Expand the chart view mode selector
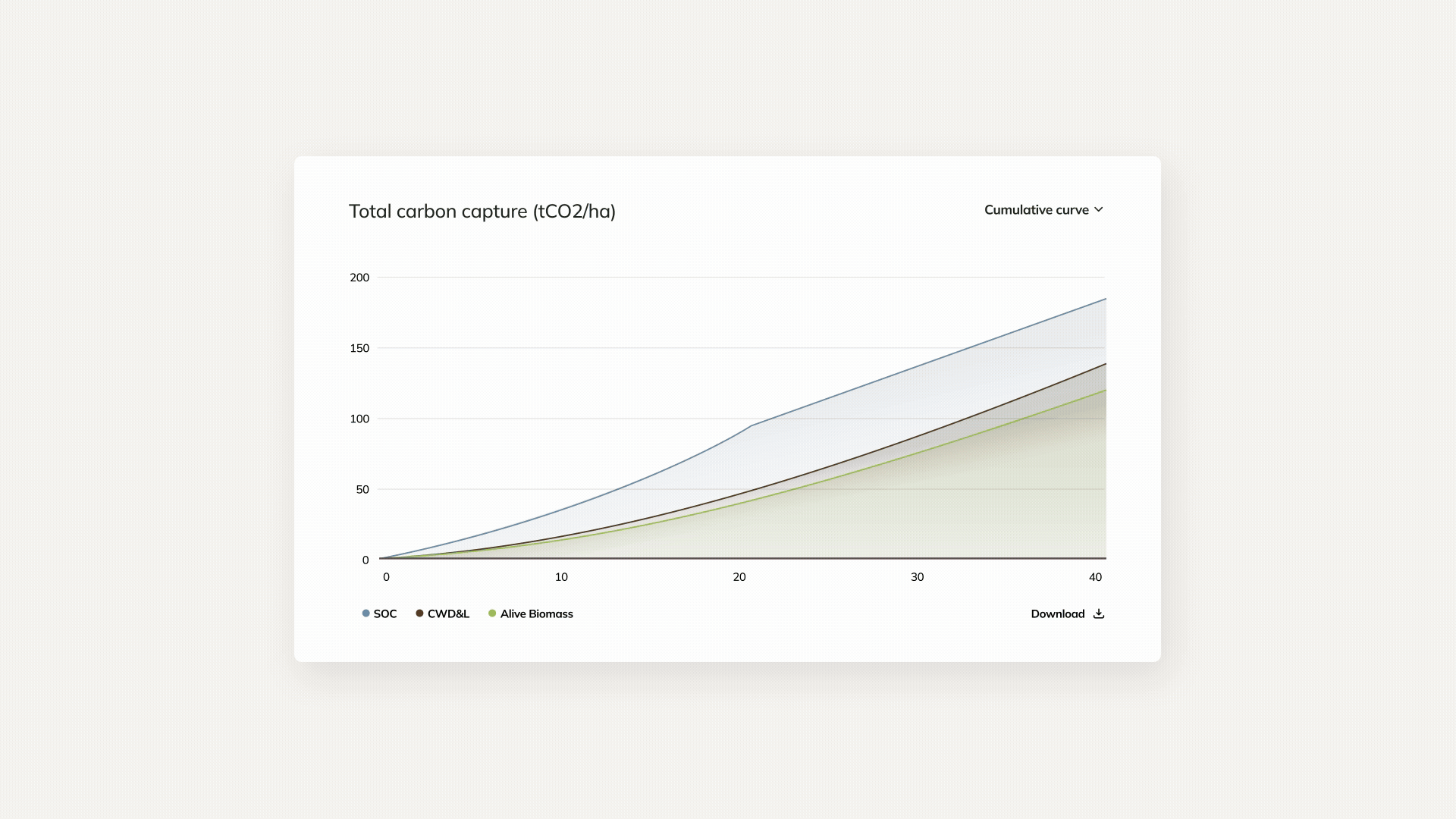Viewport: 1456px width, 819px height. point(1043,210)
